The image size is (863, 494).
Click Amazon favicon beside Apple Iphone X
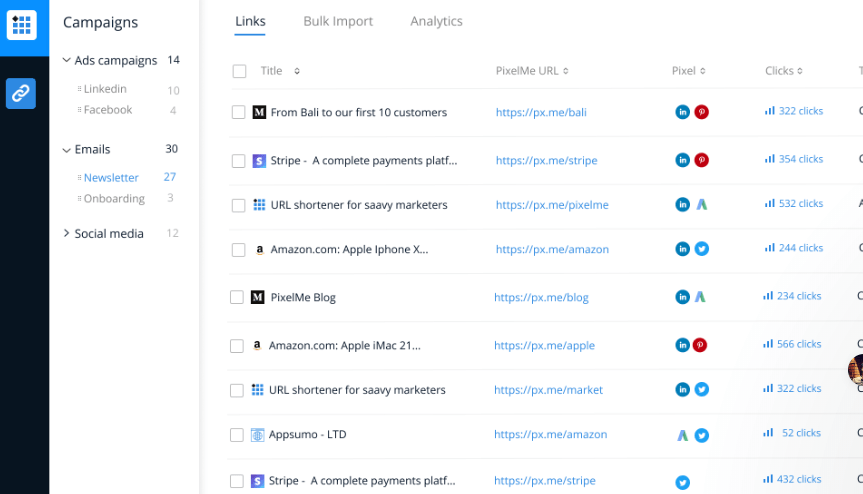point(259,250)
